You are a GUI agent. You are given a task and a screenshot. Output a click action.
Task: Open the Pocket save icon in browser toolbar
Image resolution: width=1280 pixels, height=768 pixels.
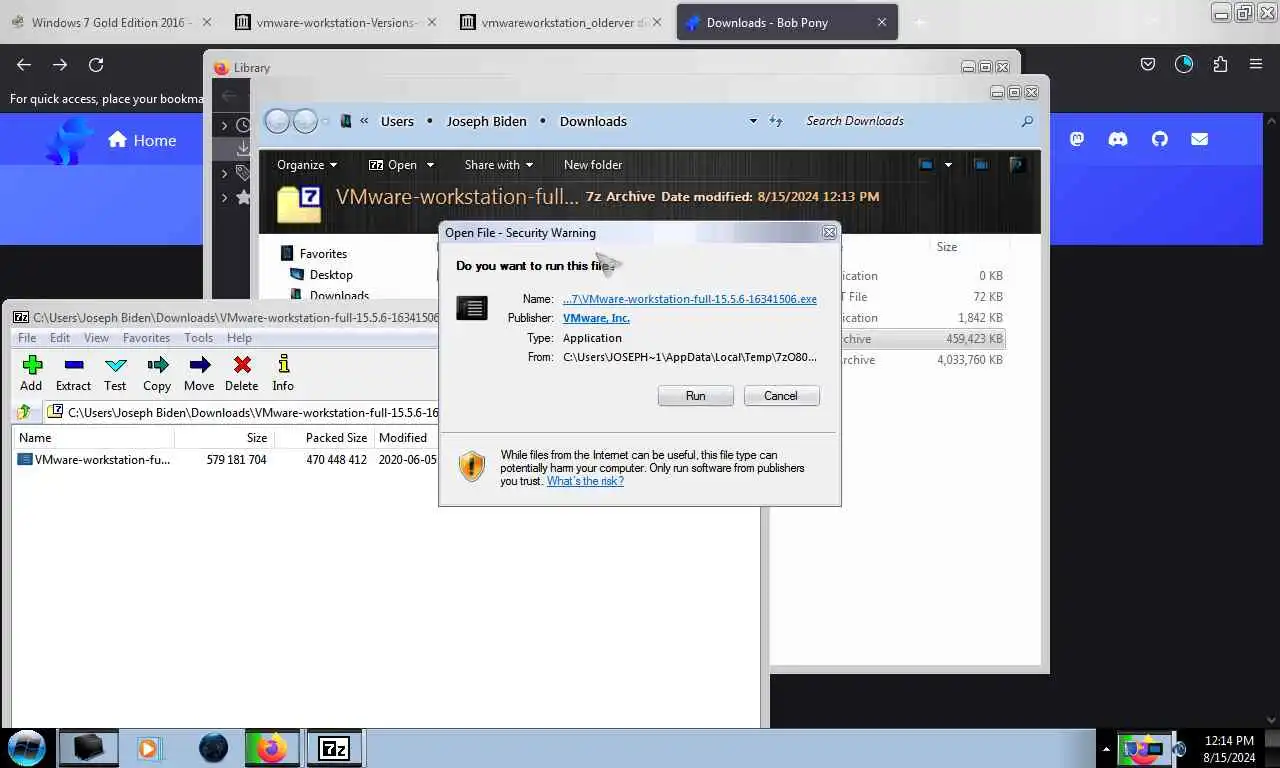click(x=1148, y=64)
